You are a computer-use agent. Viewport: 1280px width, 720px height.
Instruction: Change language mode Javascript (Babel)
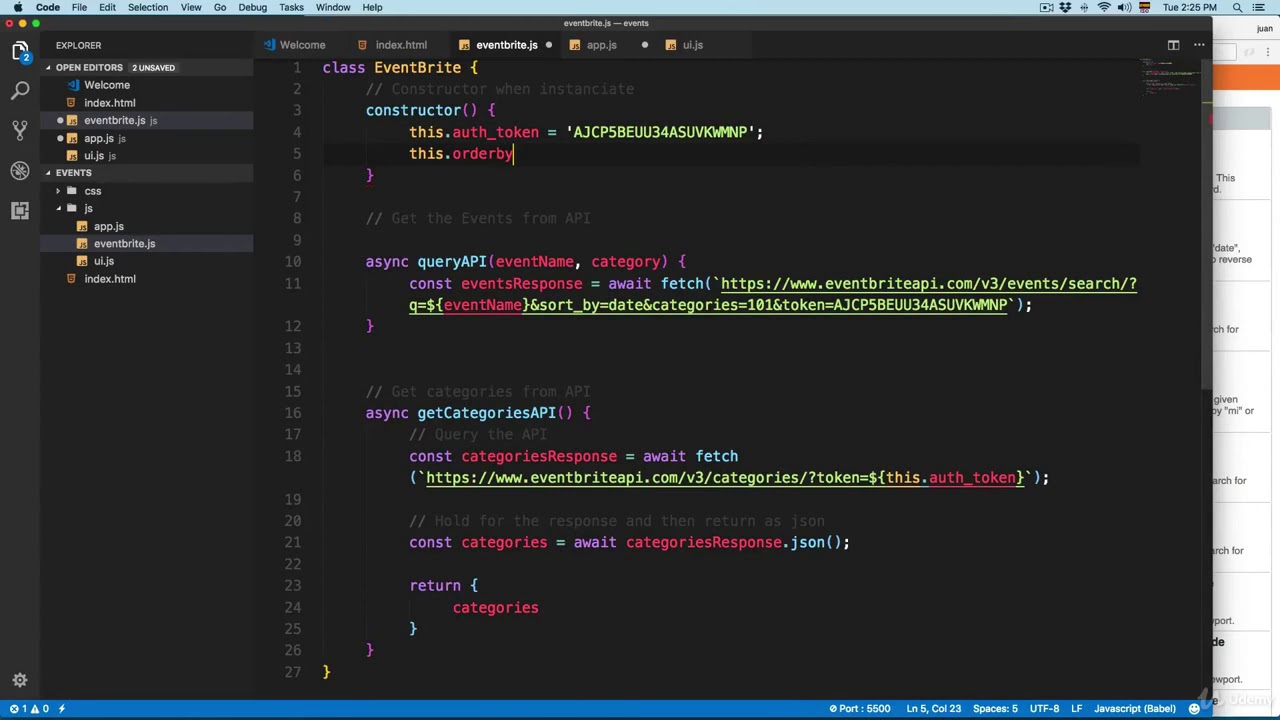click(1135, 709)
